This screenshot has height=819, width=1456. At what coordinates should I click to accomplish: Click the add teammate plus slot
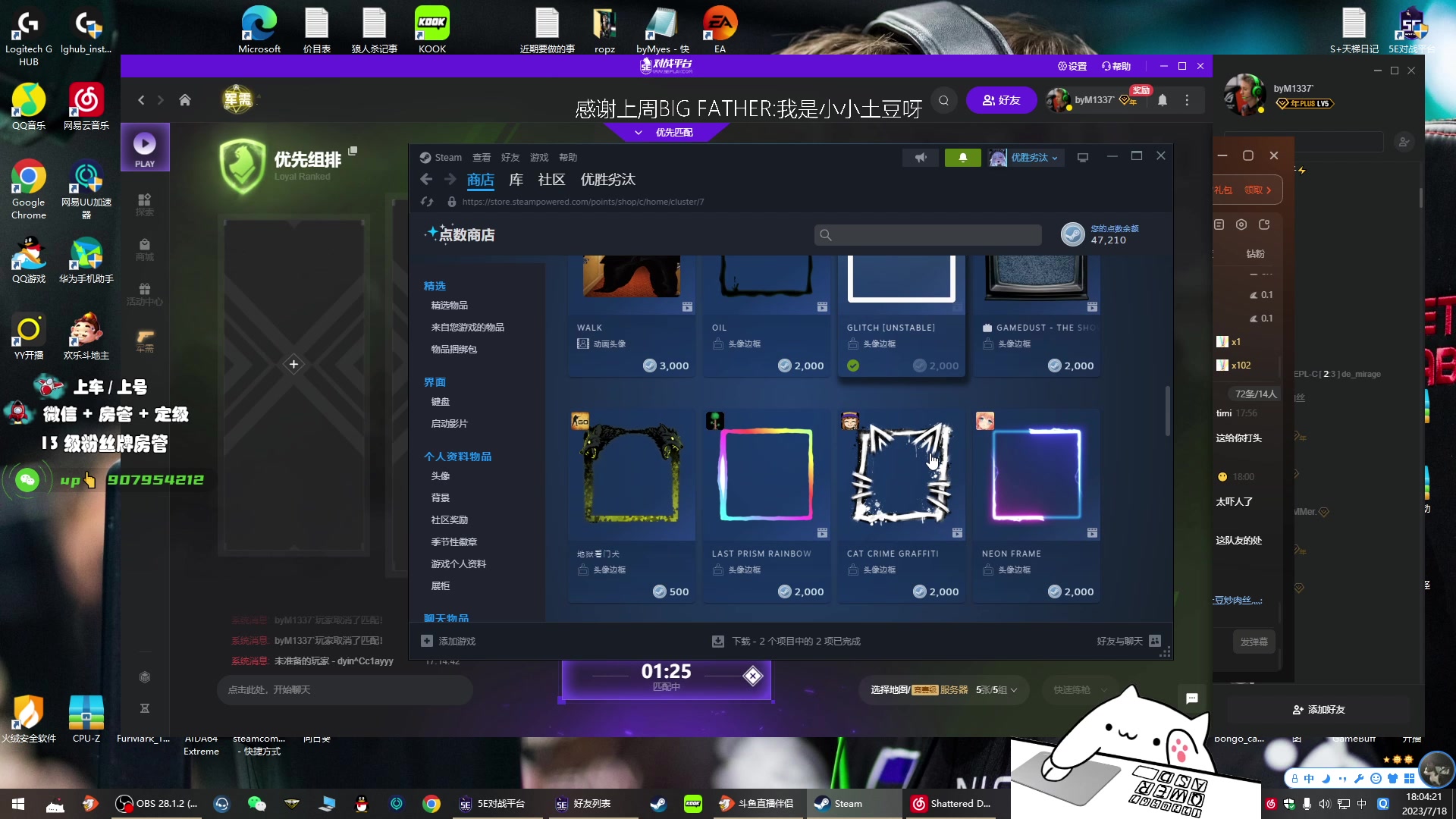(294, 365)
